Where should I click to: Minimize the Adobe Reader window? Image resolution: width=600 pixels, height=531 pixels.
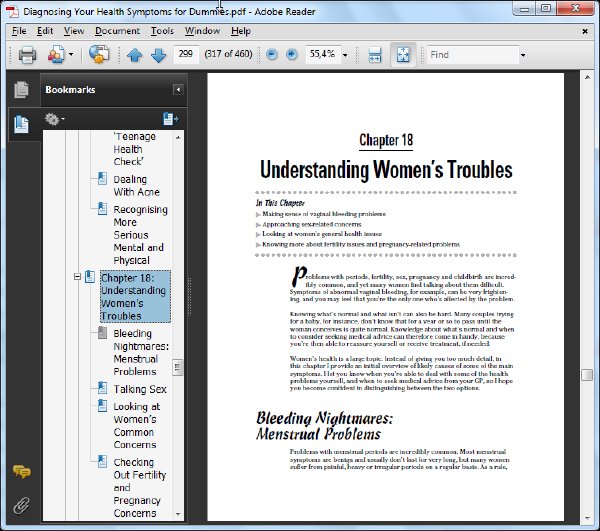pyautogui.click(x=524, y=8)
